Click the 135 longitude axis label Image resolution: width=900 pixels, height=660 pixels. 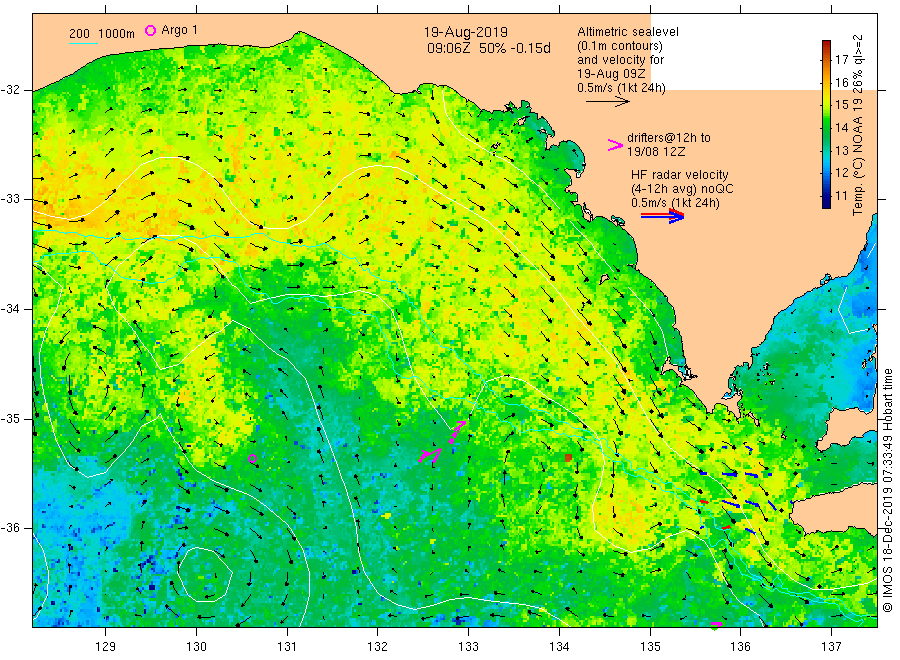(x=650, y=647)
